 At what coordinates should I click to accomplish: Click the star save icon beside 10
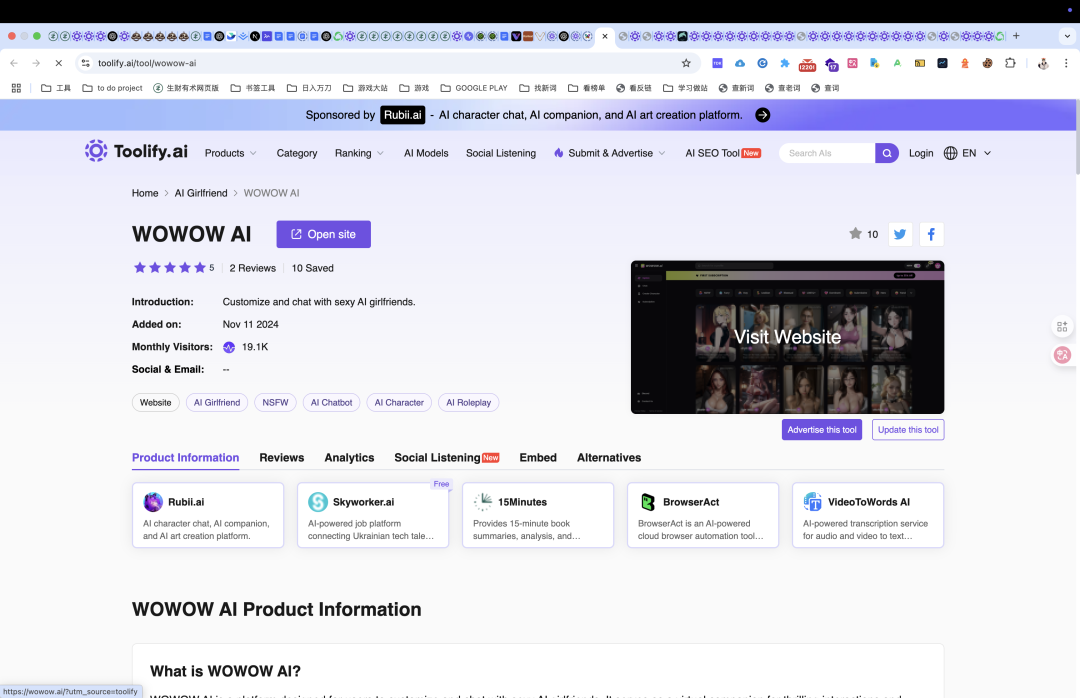pyautogui.click(x=855, y=234)
